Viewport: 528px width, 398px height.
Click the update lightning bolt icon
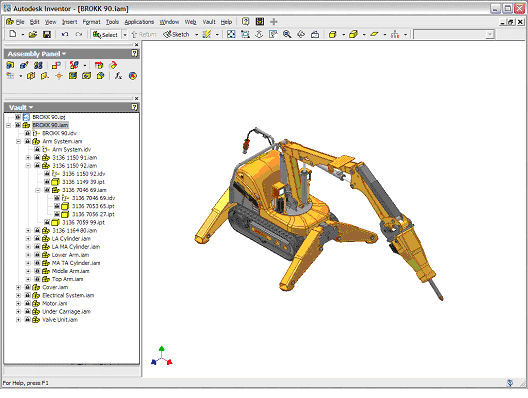[206, 34]
